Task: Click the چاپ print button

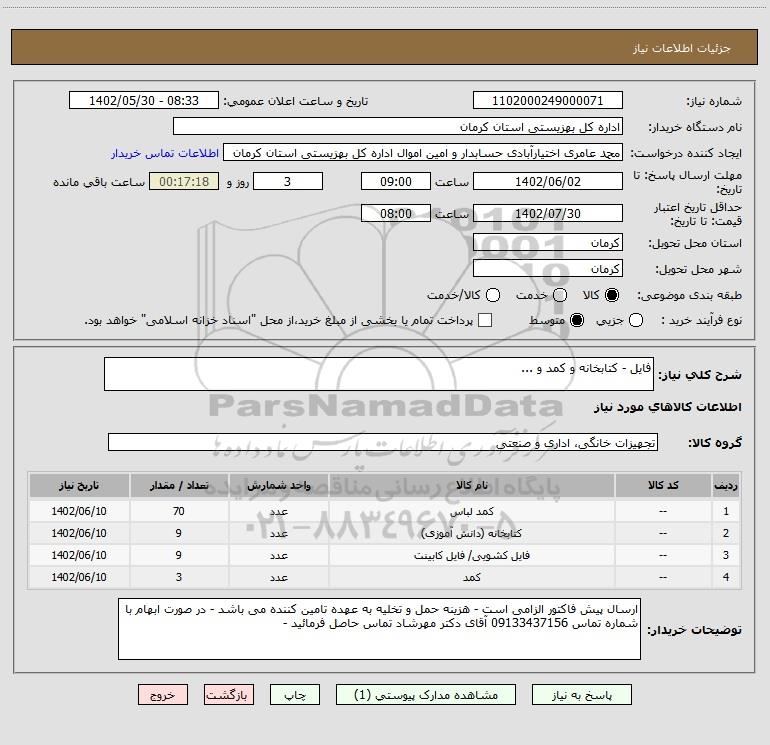Action: pos(295,695)
